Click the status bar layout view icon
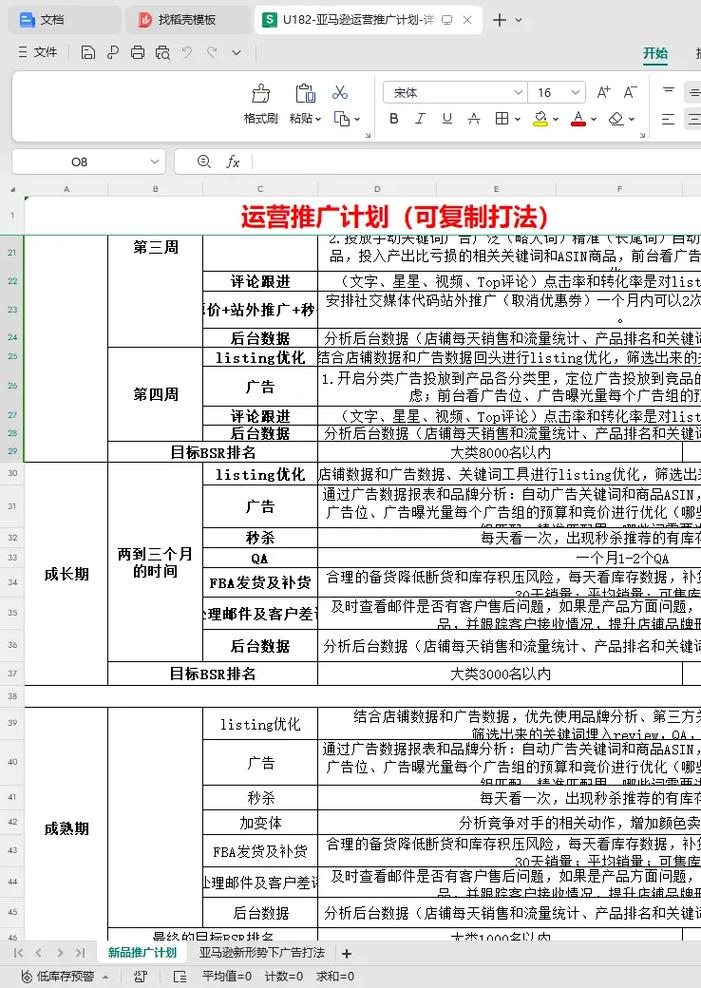 (180, 976)
